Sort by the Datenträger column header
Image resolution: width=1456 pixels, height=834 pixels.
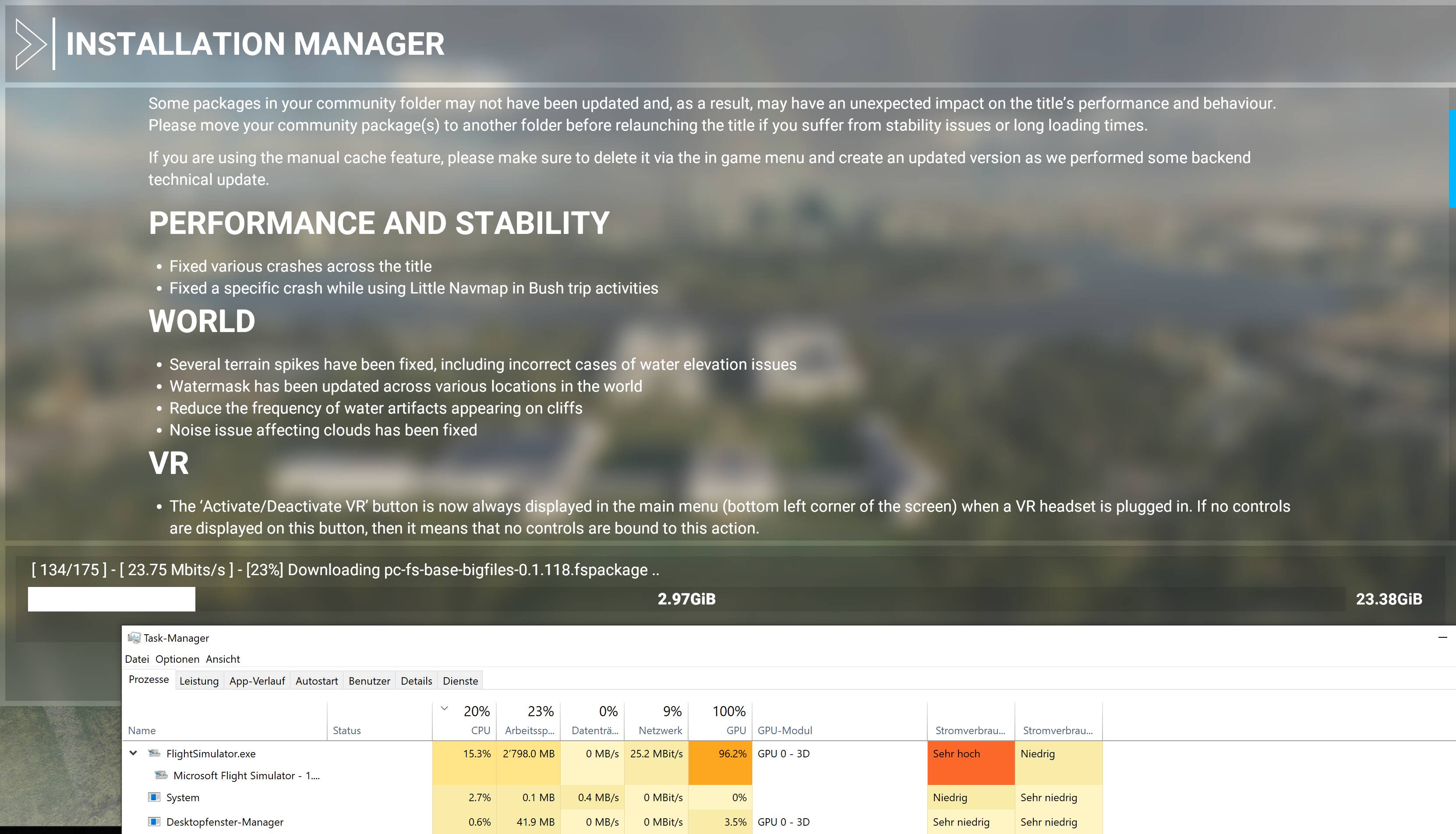(593, 721)
